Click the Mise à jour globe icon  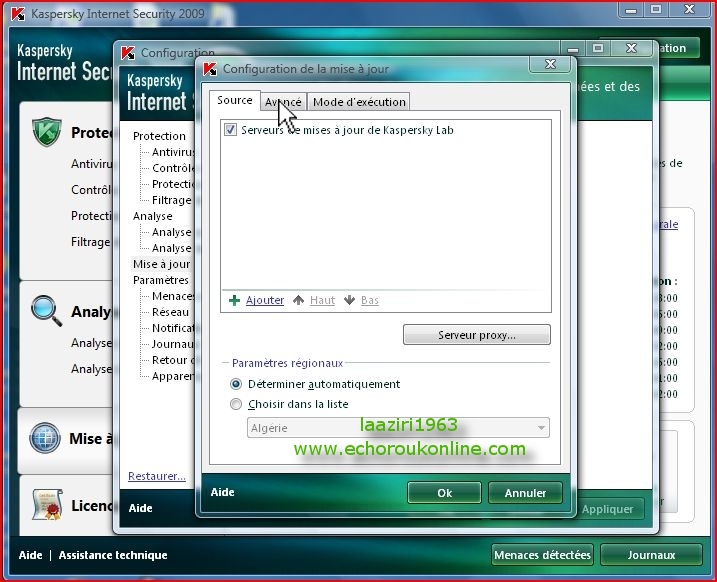[x=46, y=438]
